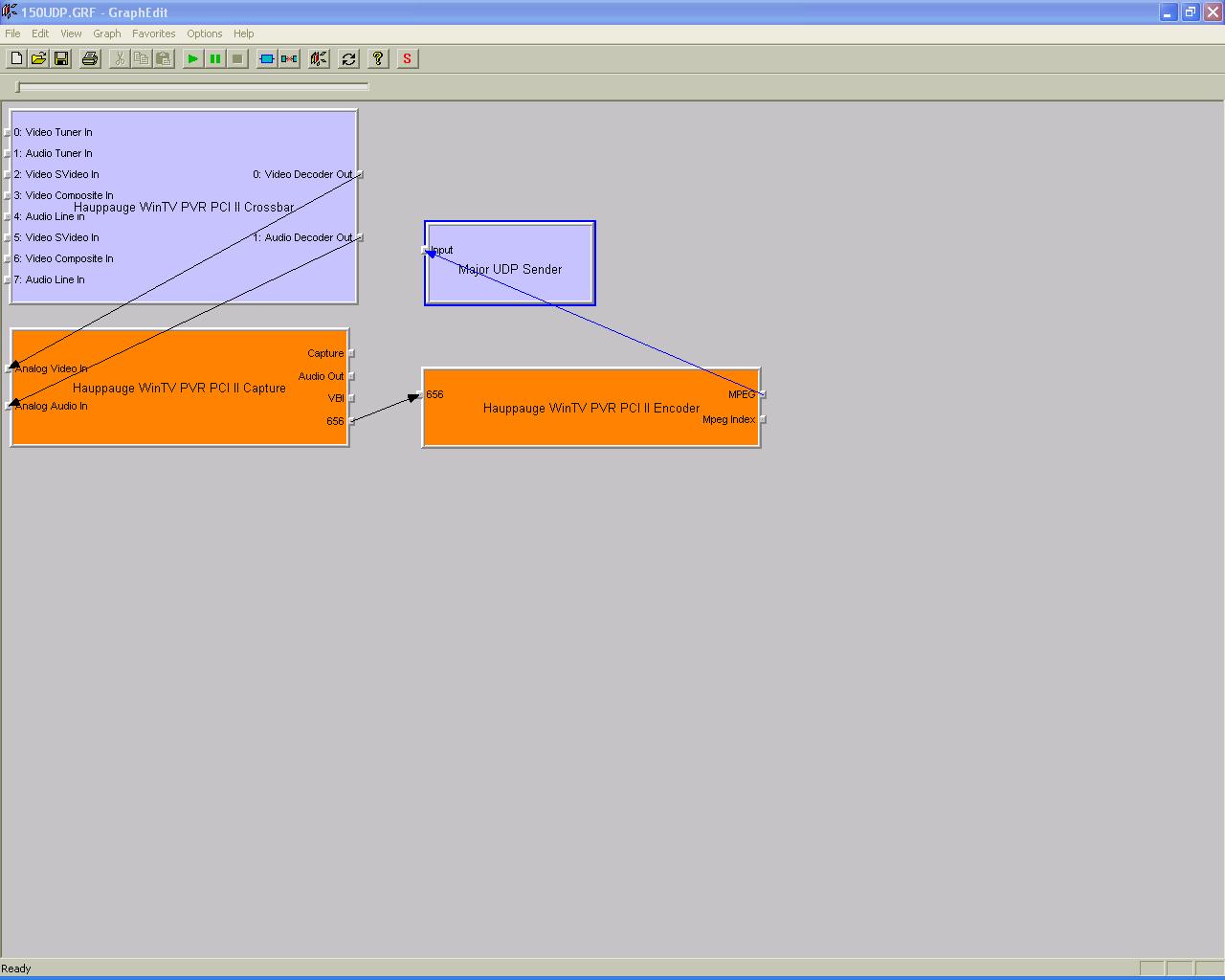Open the Options menu
The height and width of the screenshot is (980, 1225).
[x=204, y=33]
